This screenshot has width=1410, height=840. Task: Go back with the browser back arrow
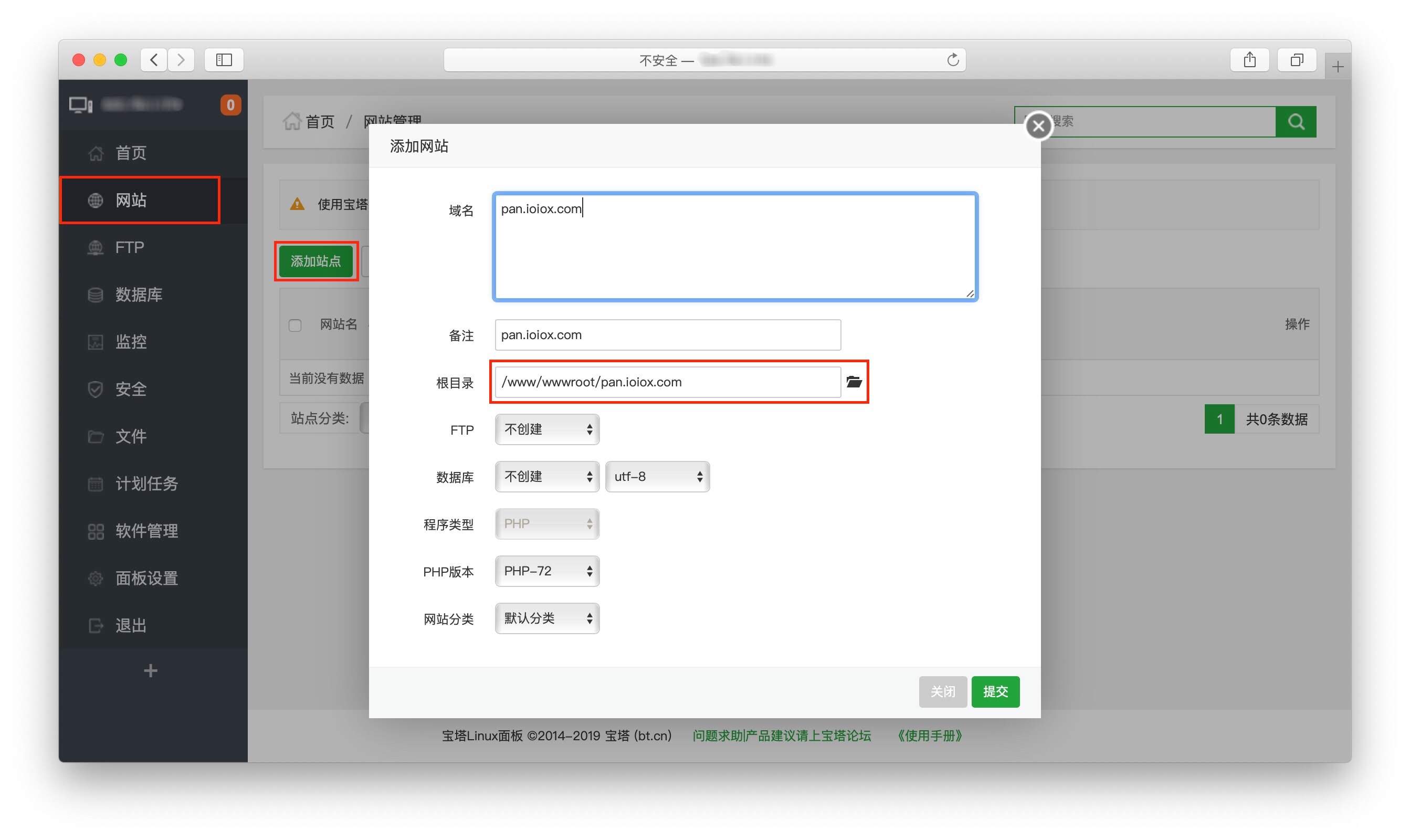[154, 60]
